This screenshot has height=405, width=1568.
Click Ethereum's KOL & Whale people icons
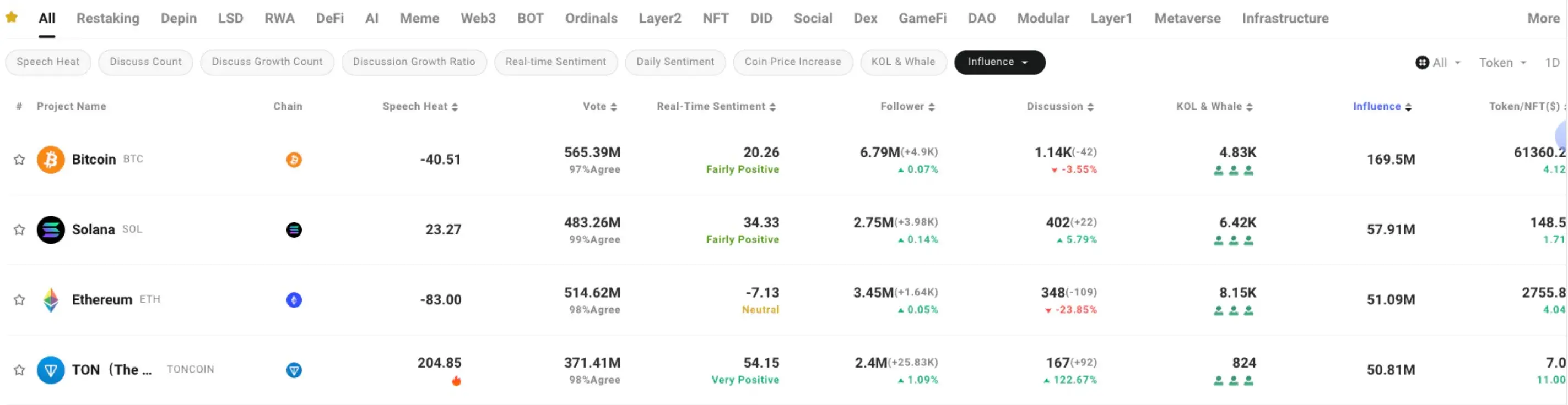1233,311
